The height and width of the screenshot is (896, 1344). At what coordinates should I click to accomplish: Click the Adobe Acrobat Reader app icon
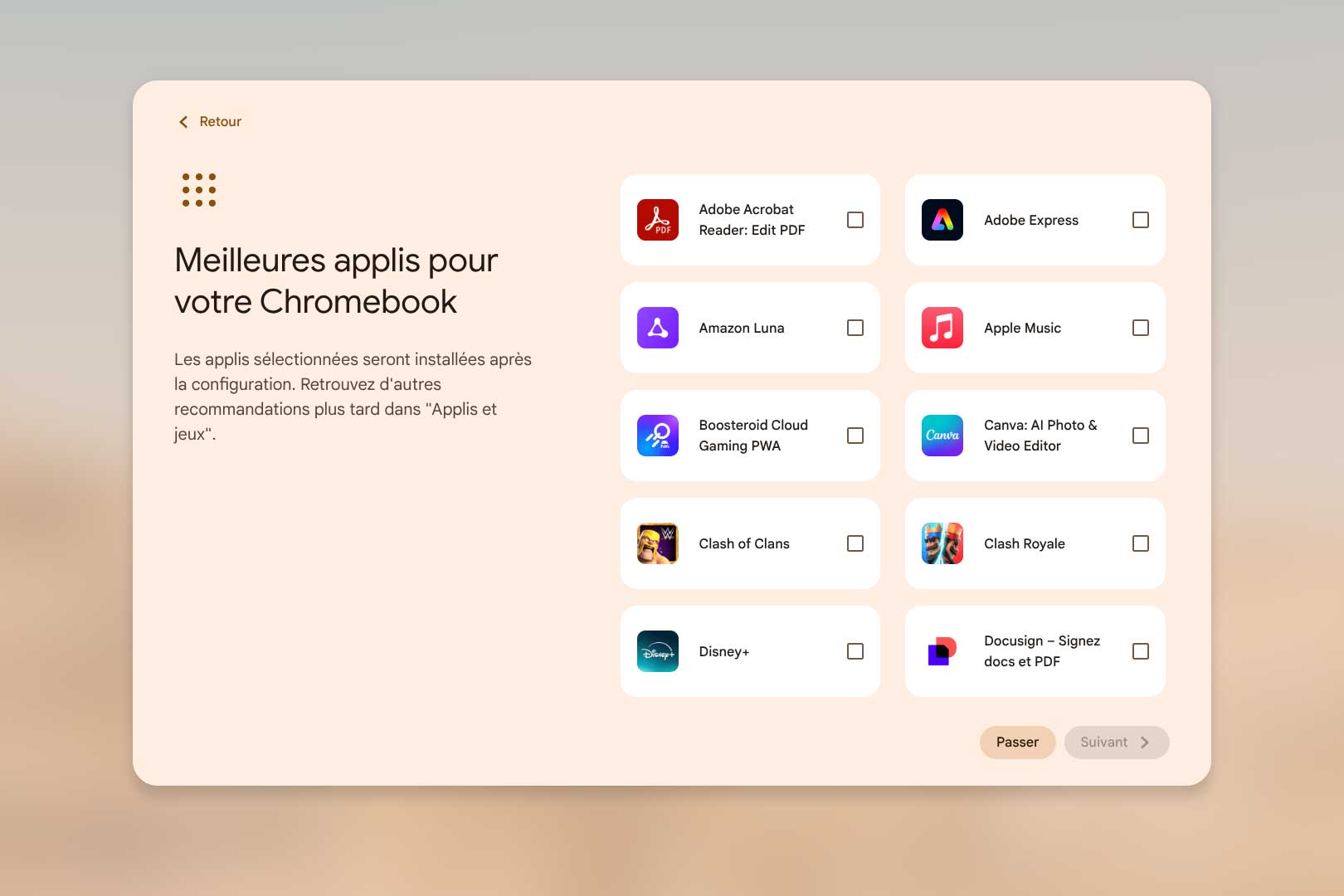[x=658, y=220]
